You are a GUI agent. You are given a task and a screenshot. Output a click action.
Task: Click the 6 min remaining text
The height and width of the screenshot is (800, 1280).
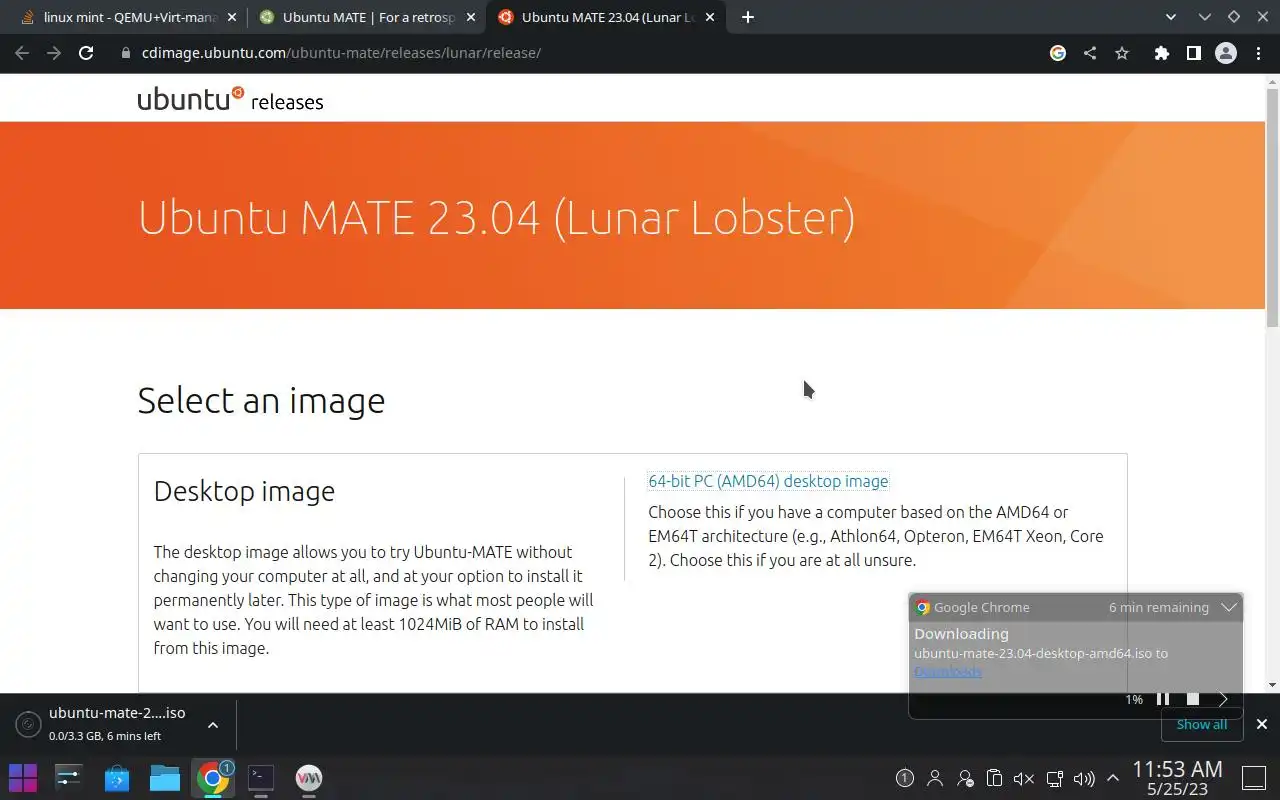[1158, 607]
